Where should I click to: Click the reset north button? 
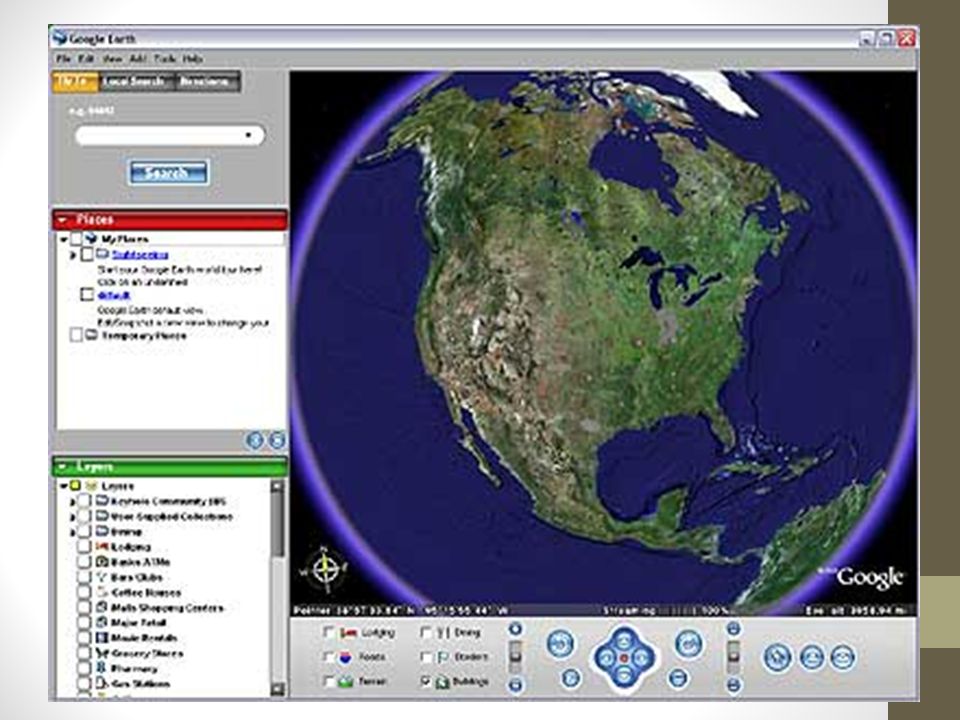571,678
